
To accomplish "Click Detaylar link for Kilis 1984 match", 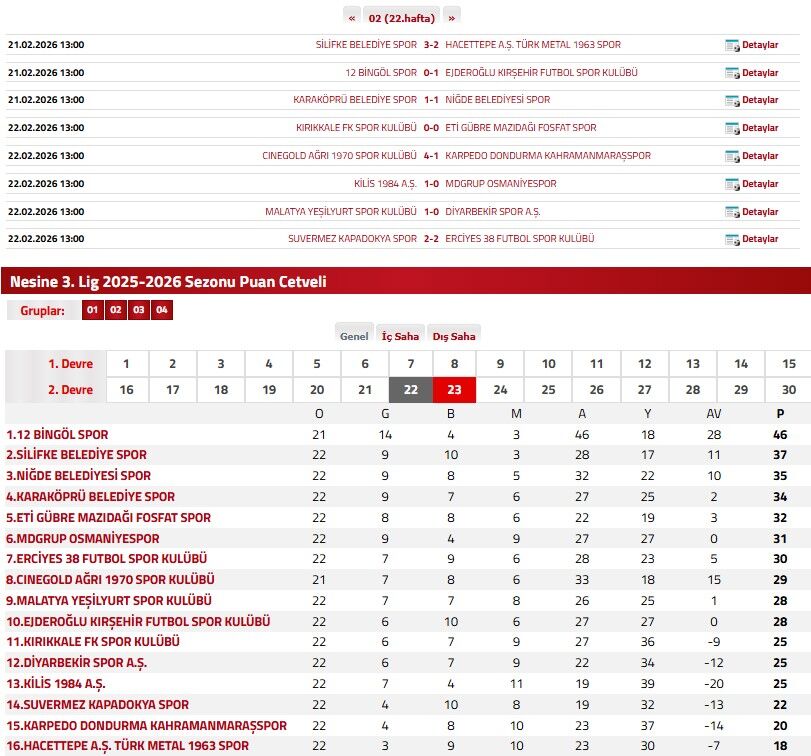I will 760,184.
